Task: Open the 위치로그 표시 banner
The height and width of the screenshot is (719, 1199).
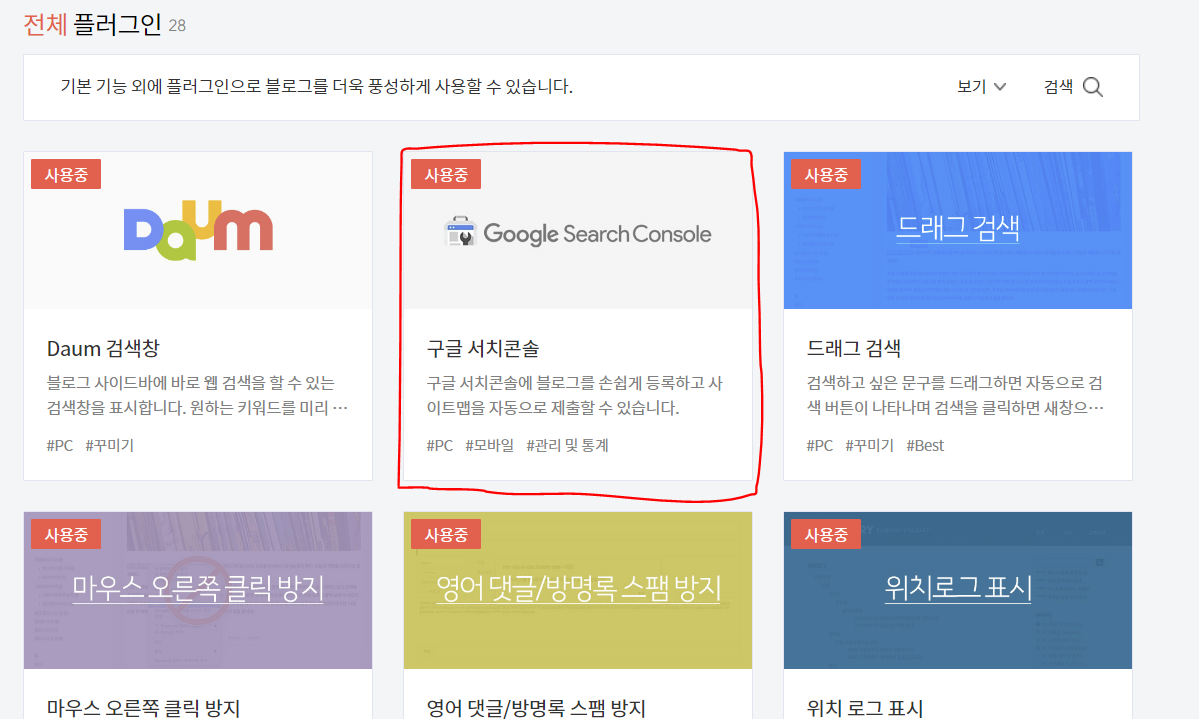Action: point(957,590)
